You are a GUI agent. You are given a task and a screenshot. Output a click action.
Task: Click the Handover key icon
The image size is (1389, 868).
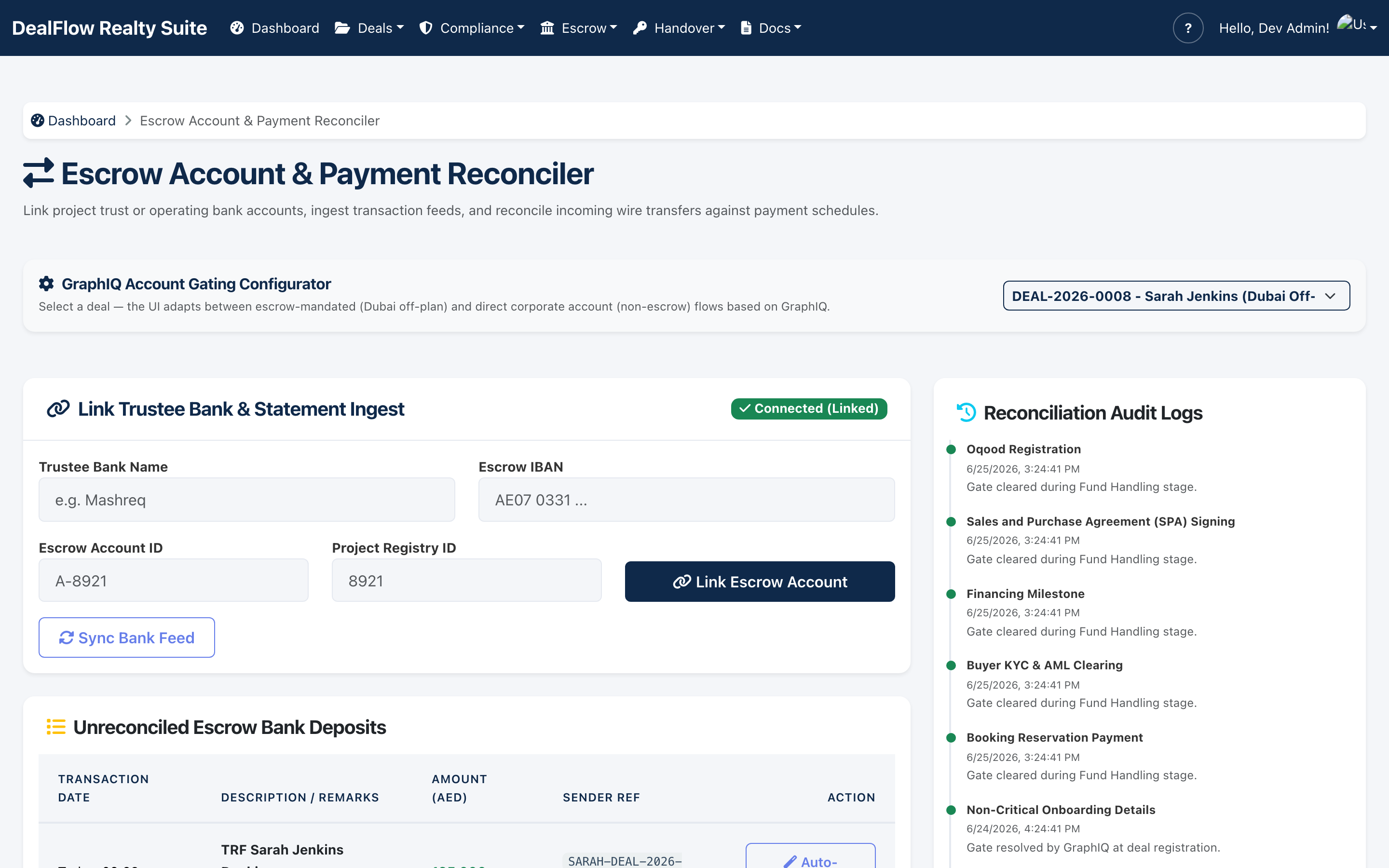[640, 27]
